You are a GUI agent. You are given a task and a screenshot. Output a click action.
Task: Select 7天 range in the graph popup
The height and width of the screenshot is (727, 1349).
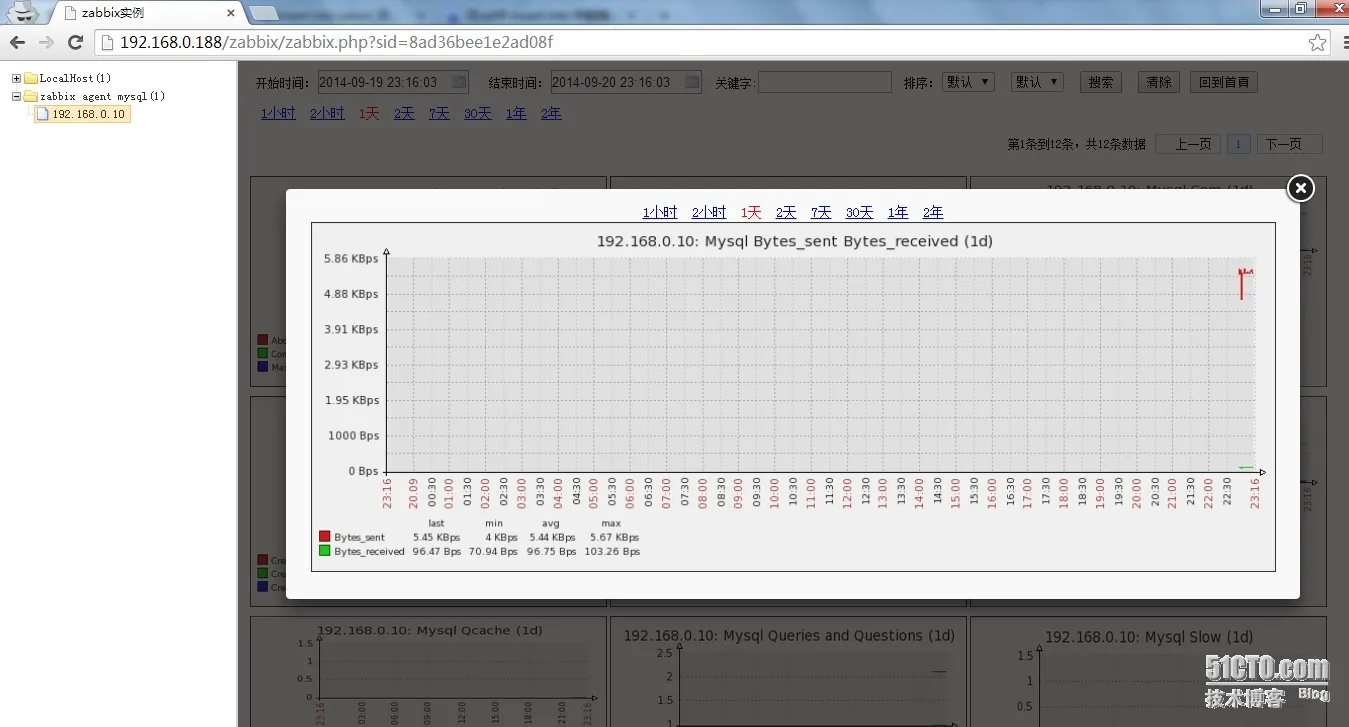point(821,212)
